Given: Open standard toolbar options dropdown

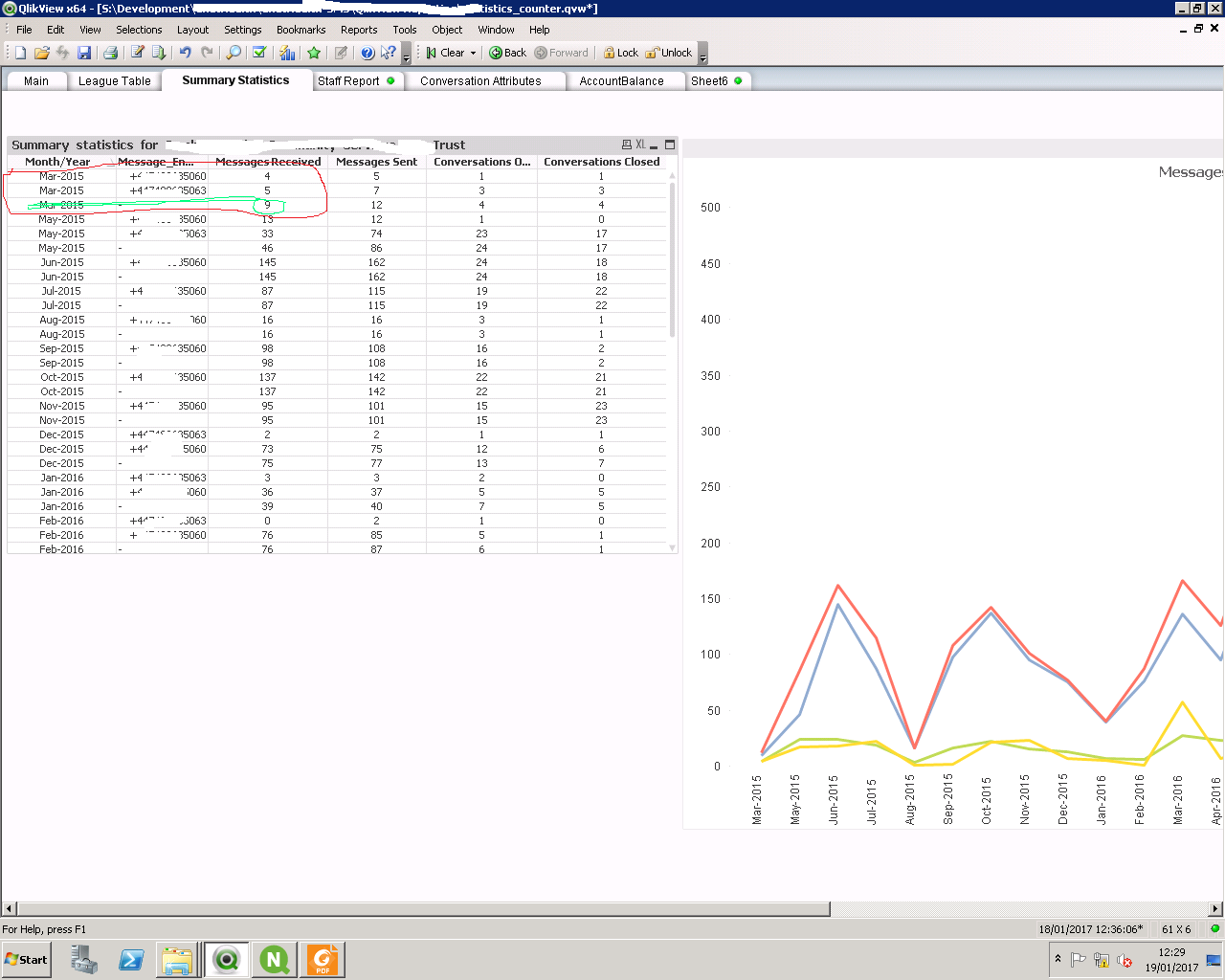Looking at the screenshot, I should point(406,53).
